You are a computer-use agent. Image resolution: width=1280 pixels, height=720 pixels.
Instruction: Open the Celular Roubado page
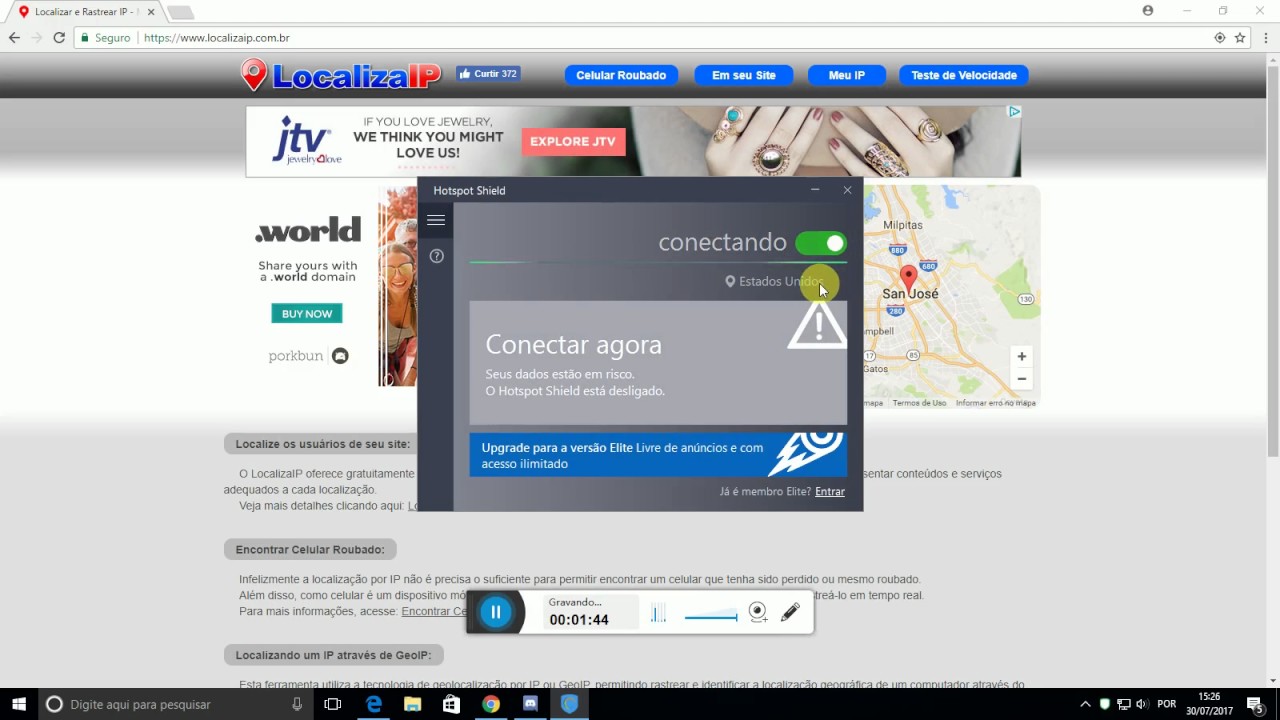click(621, 75)
